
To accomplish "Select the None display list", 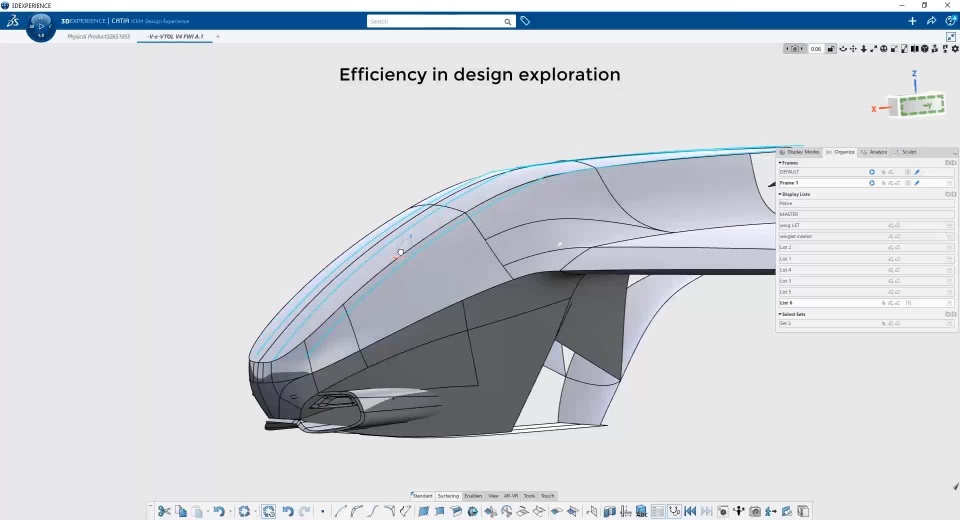I will point(866,203).
